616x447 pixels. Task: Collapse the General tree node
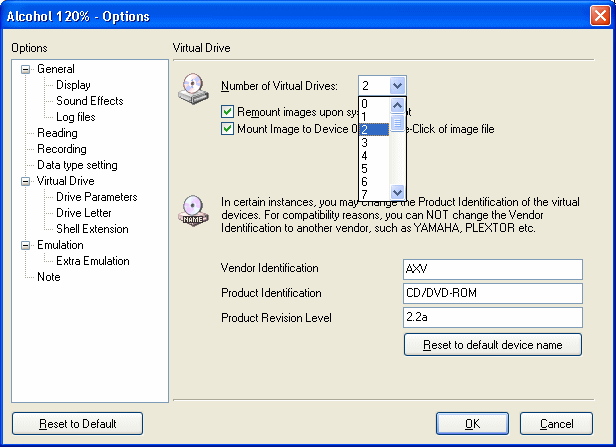click(x=26, y=70)
